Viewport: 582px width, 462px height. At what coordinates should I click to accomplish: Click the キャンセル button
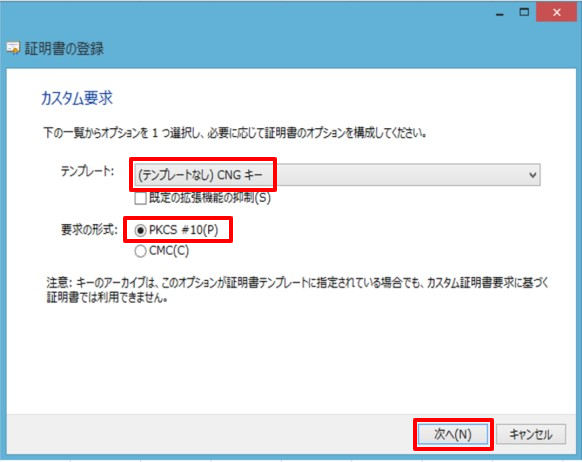click(x=531, y=434)
